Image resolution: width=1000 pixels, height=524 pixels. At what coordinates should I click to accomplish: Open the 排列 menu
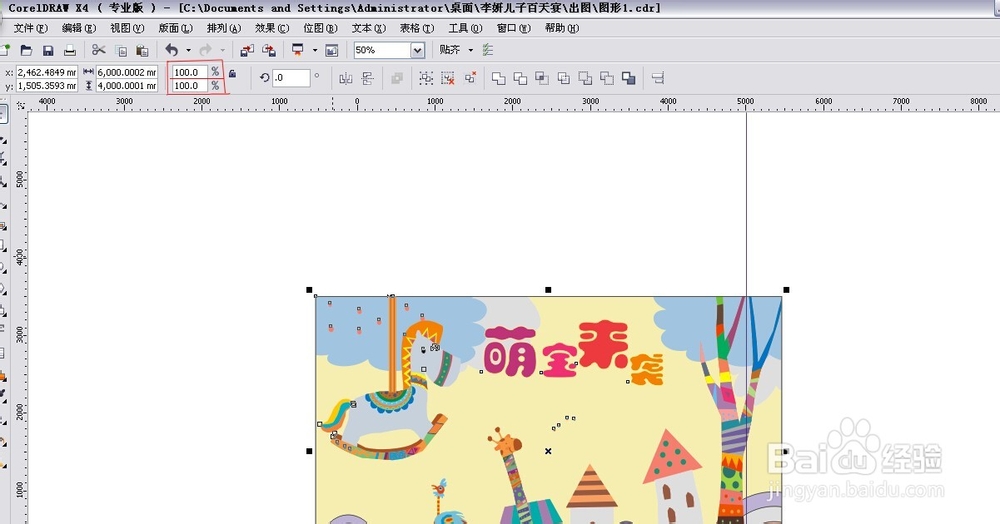click(224, 28)
